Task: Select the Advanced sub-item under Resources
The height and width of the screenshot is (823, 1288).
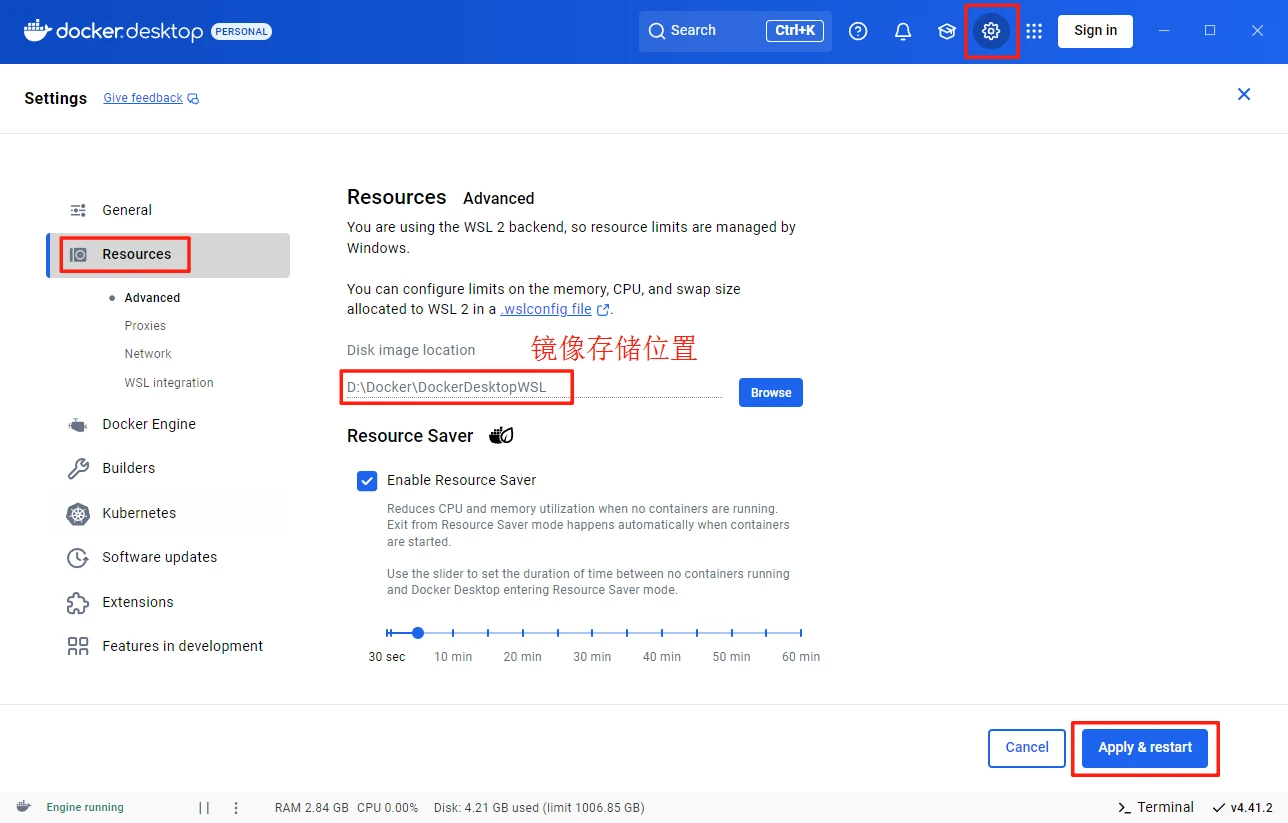Action: point(152,298)
